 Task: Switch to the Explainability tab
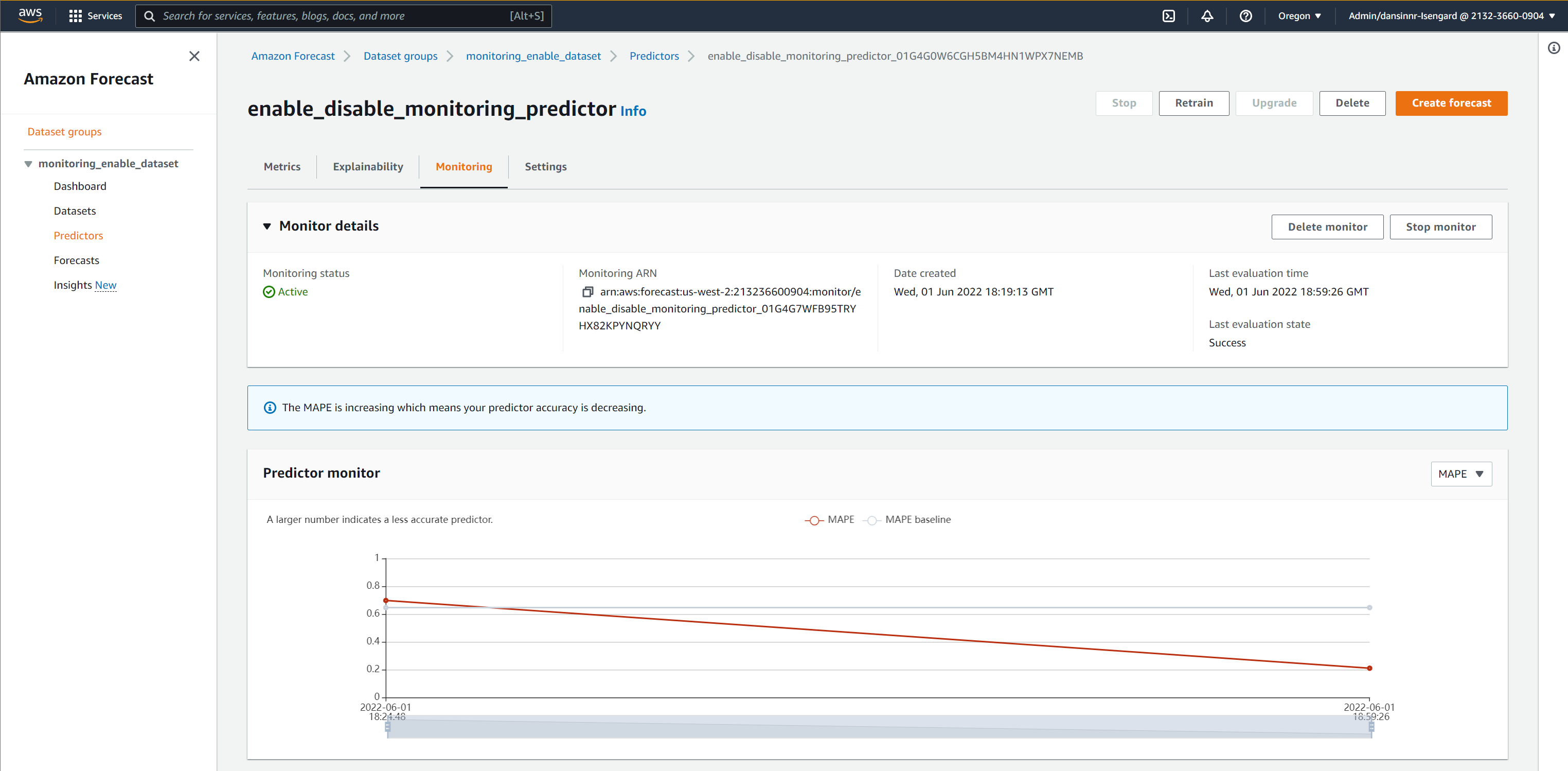(x=368, y=166)
